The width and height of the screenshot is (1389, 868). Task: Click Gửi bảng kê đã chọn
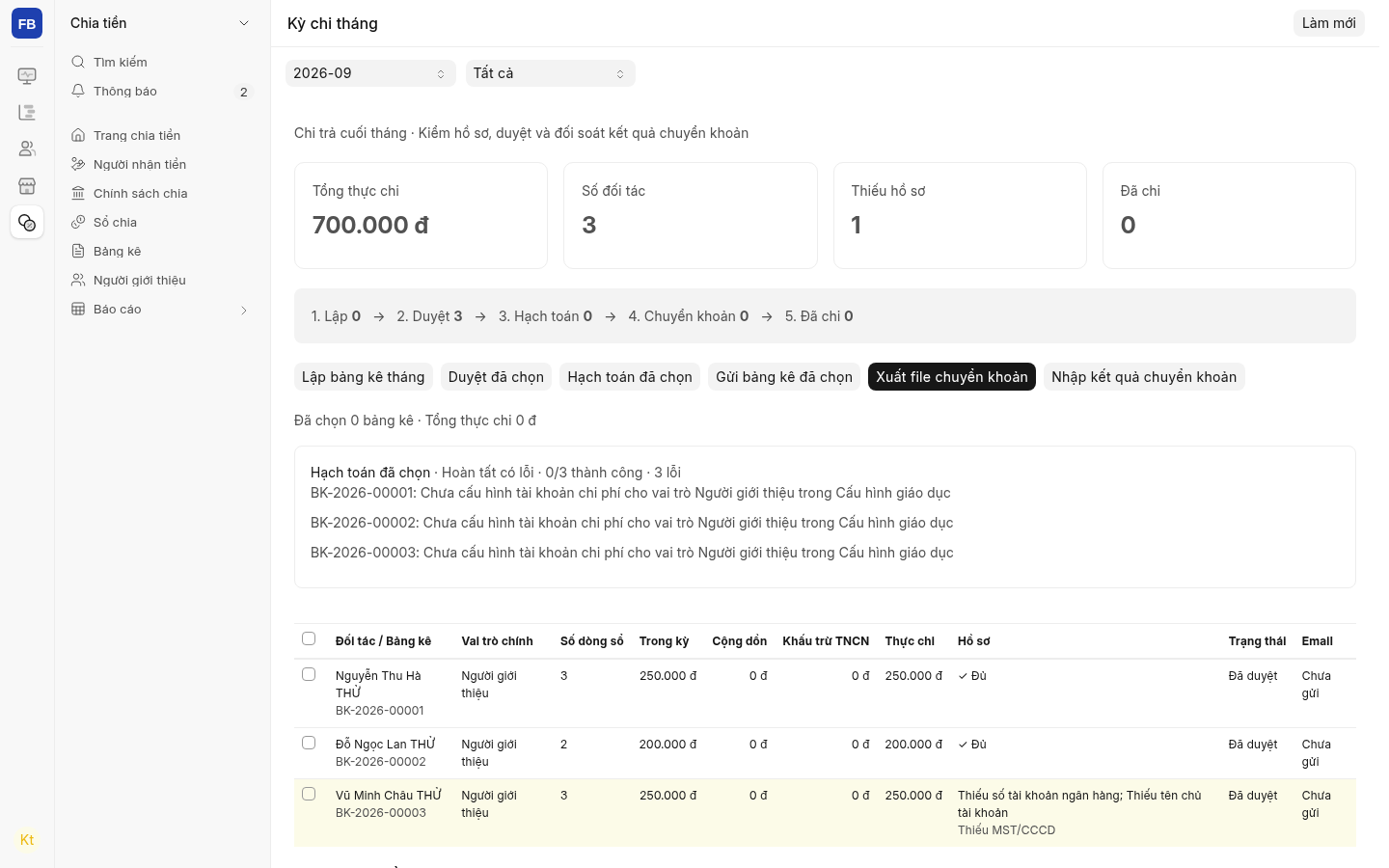point(784,377)
